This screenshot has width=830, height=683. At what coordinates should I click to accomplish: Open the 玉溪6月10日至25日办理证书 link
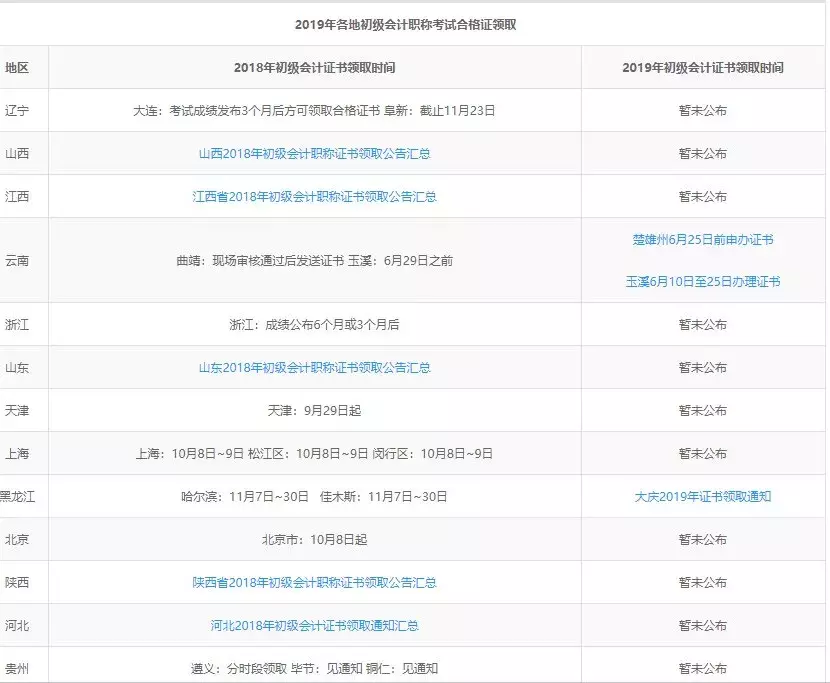point(703,282)
